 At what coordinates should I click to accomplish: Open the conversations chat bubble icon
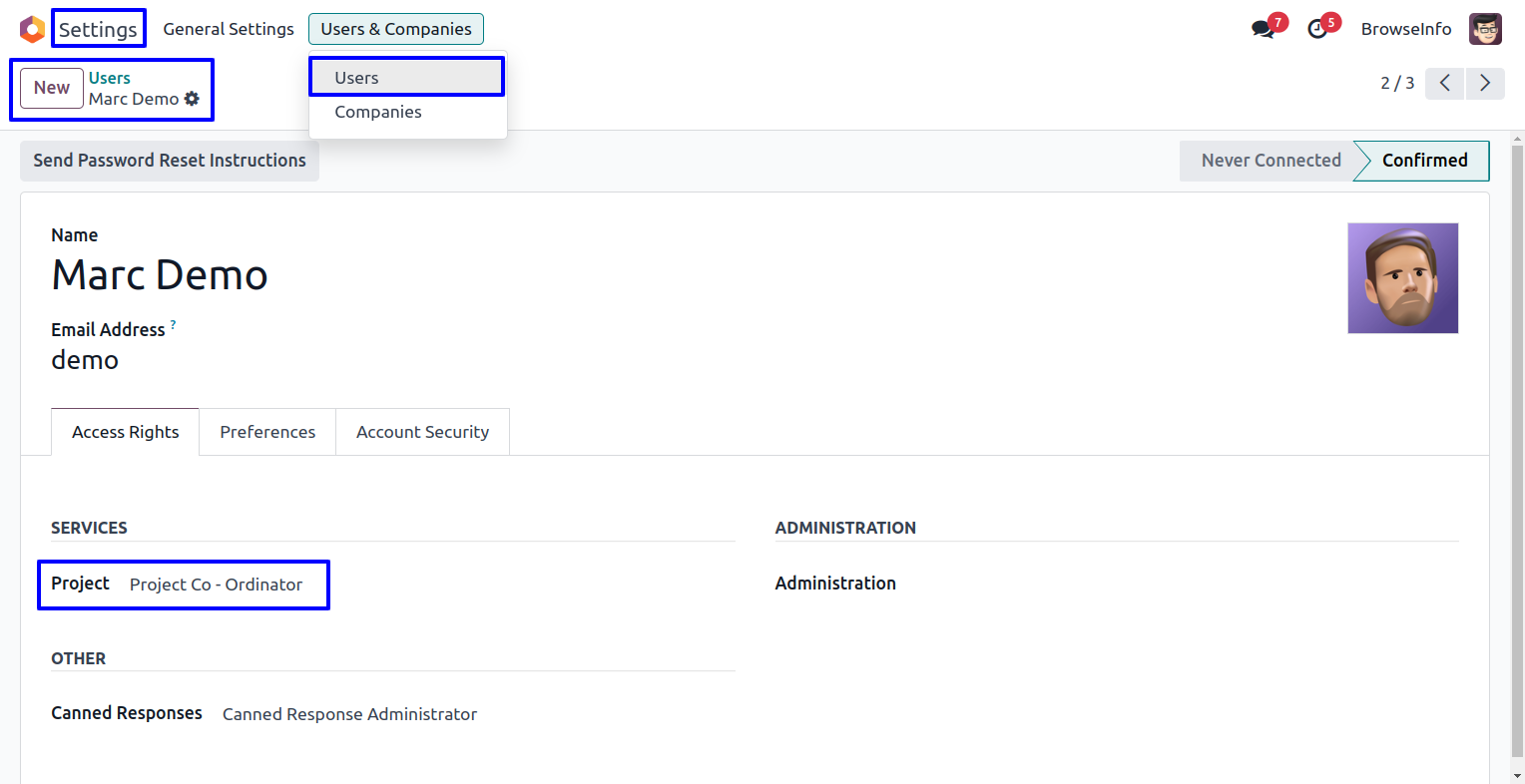coord(1264,29)
